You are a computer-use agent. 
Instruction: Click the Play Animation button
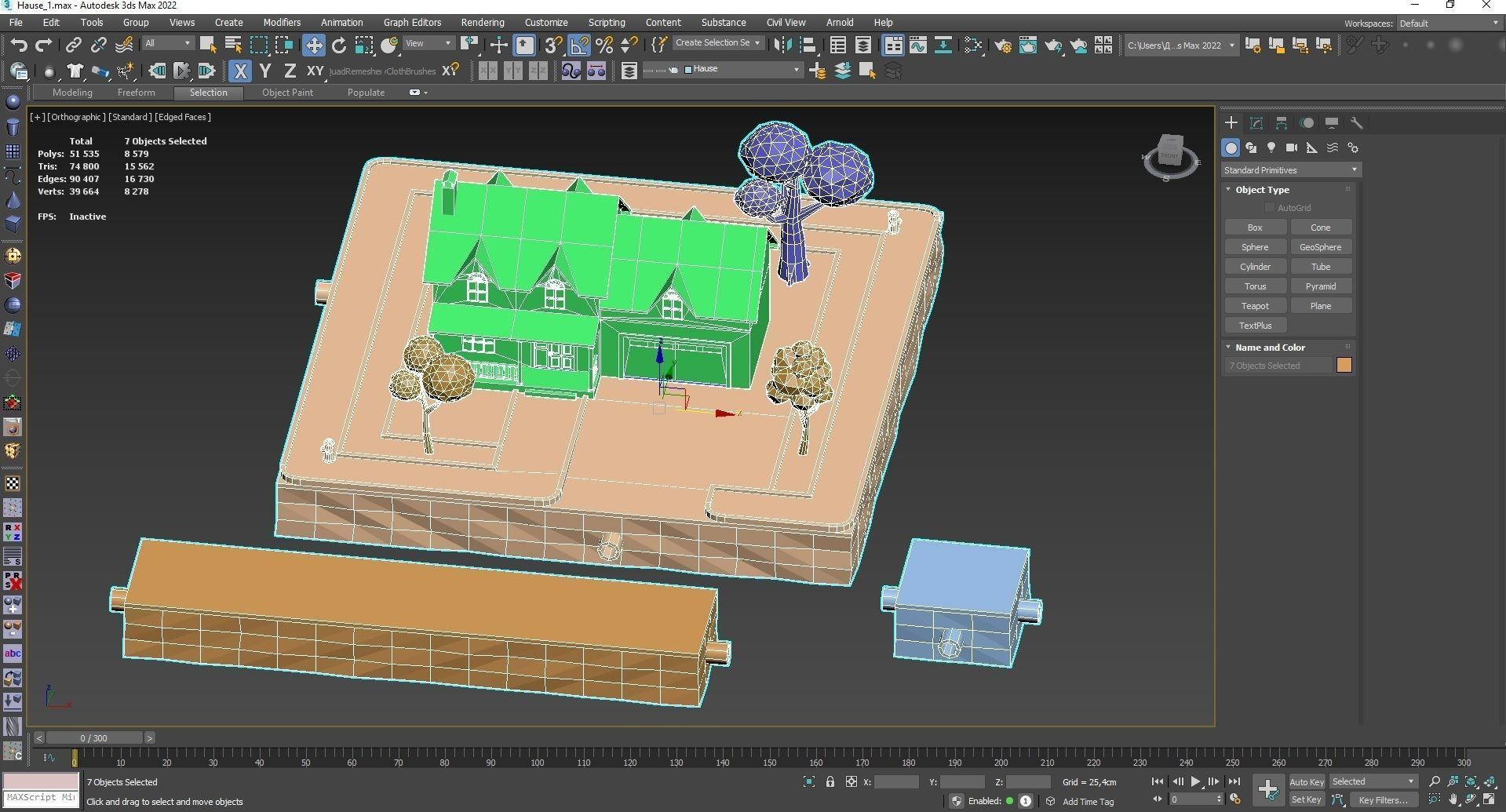pos(1195,781)
